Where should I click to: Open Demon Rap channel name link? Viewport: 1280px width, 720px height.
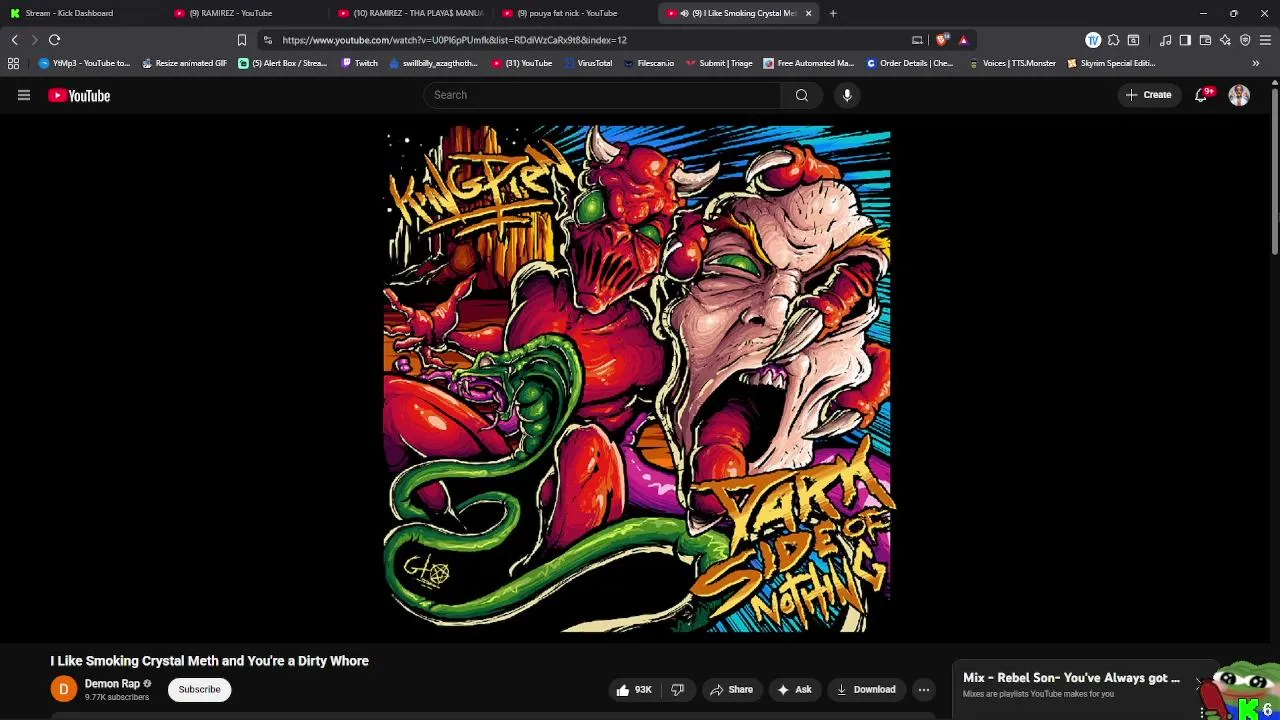click(x=112, y=684)
